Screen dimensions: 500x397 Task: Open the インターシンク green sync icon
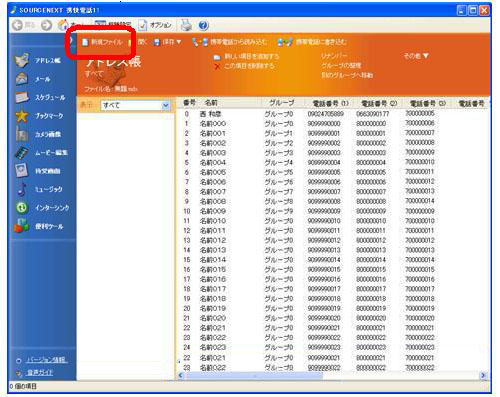tap(22, 208)
